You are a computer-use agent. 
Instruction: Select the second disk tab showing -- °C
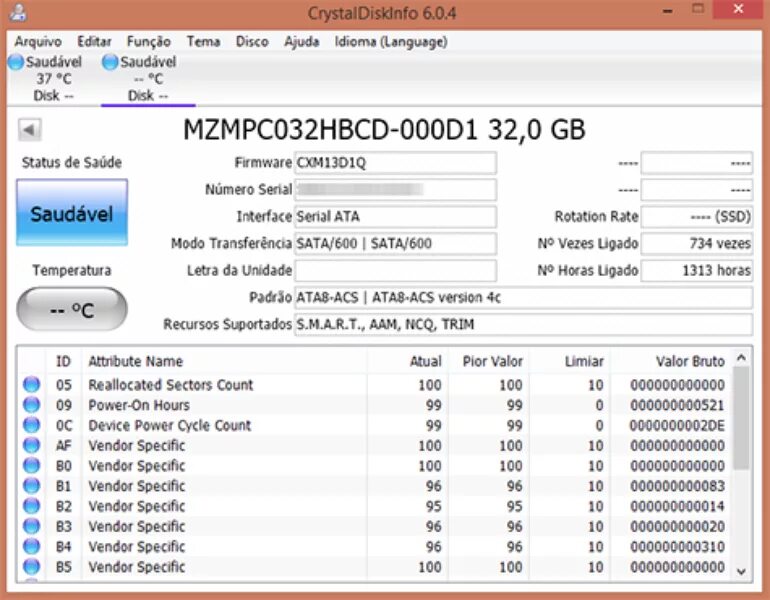pyautogui.click(x=148, y=79)
